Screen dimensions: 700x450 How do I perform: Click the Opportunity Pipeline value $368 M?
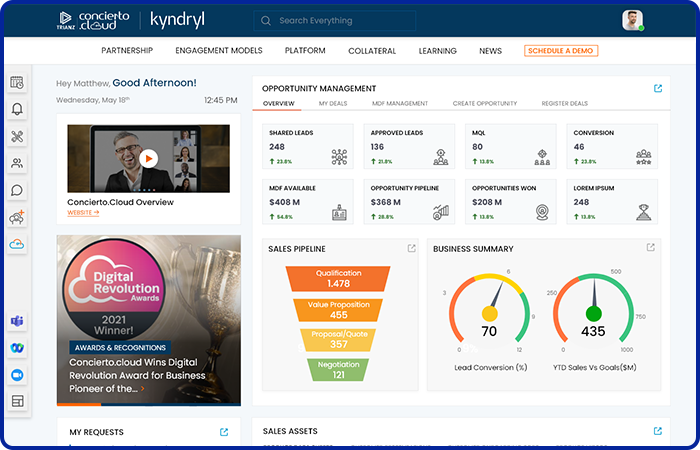385,202
